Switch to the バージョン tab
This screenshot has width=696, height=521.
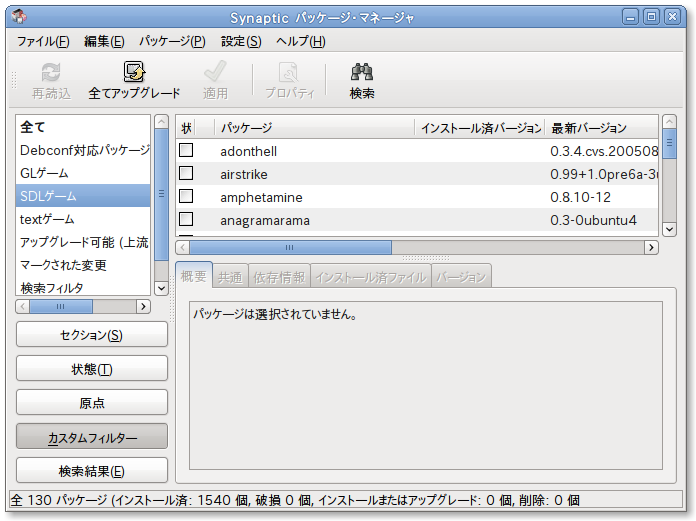(x=461, y=277)
